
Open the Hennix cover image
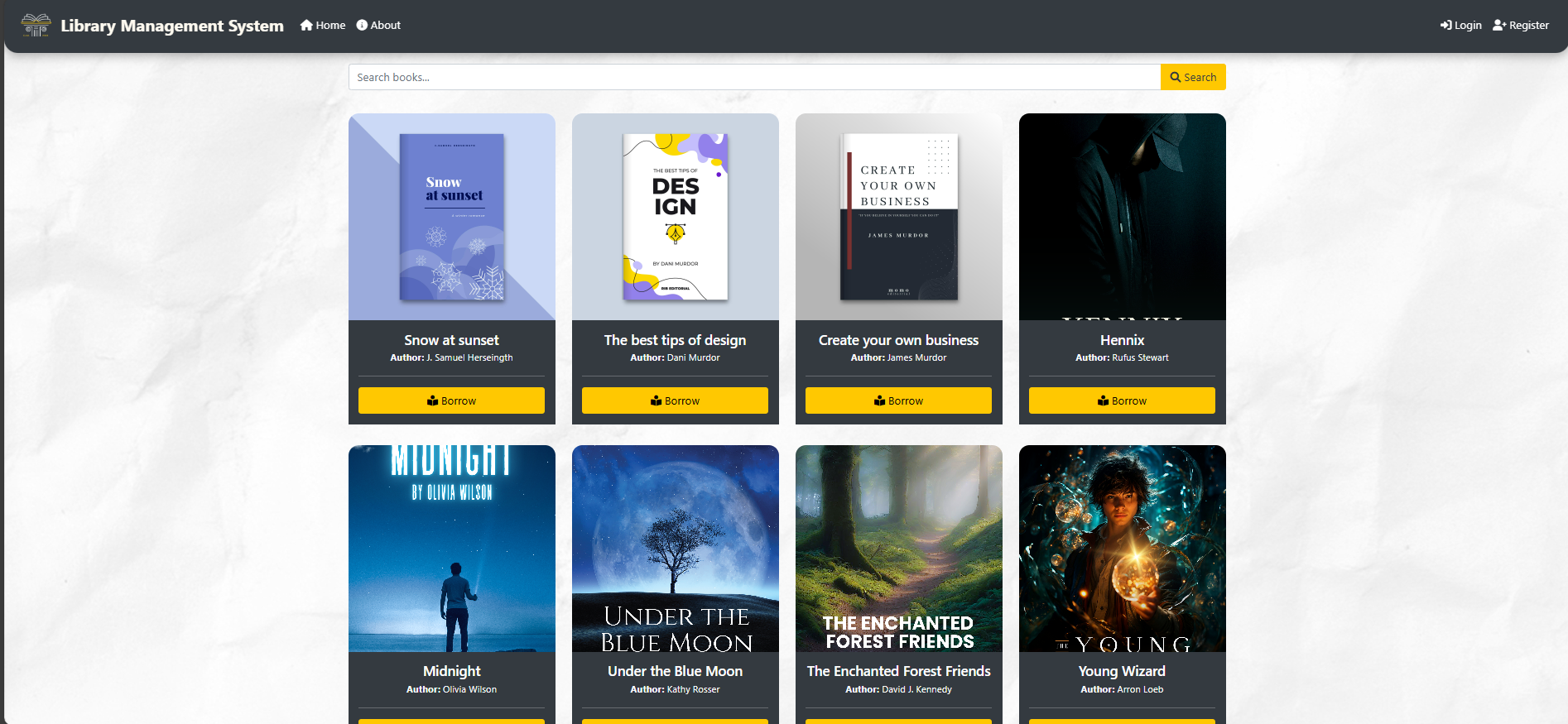click(x=1123, y=217)
